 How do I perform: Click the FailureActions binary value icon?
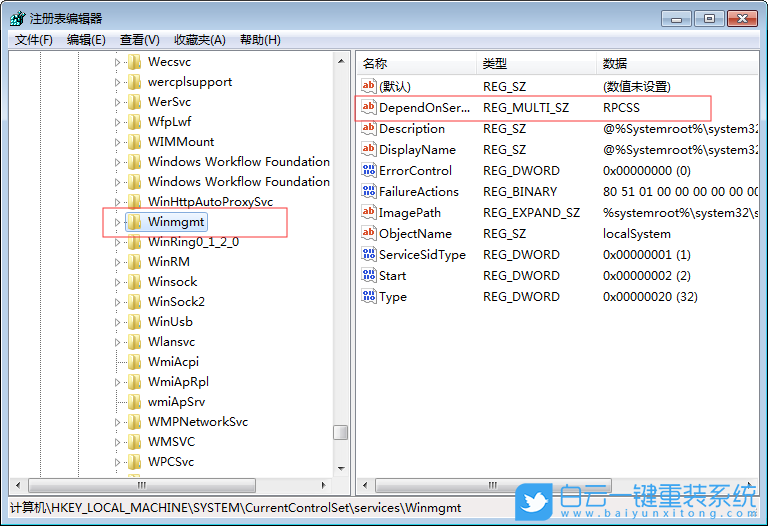click(368, 191)
